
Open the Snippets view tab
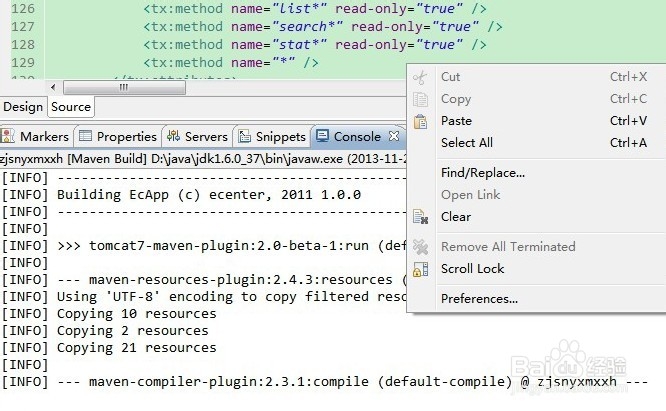pyautogui.click(x=272, y=136)
